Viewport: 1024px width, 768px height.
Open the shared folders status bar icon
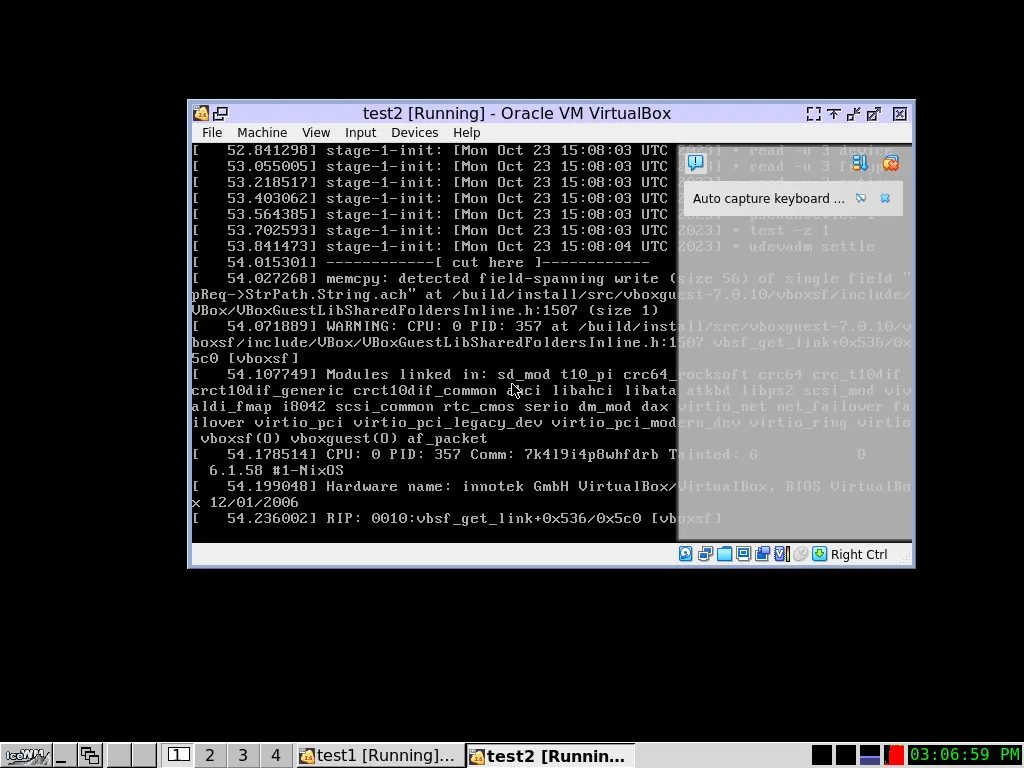[x=725, y=553]
